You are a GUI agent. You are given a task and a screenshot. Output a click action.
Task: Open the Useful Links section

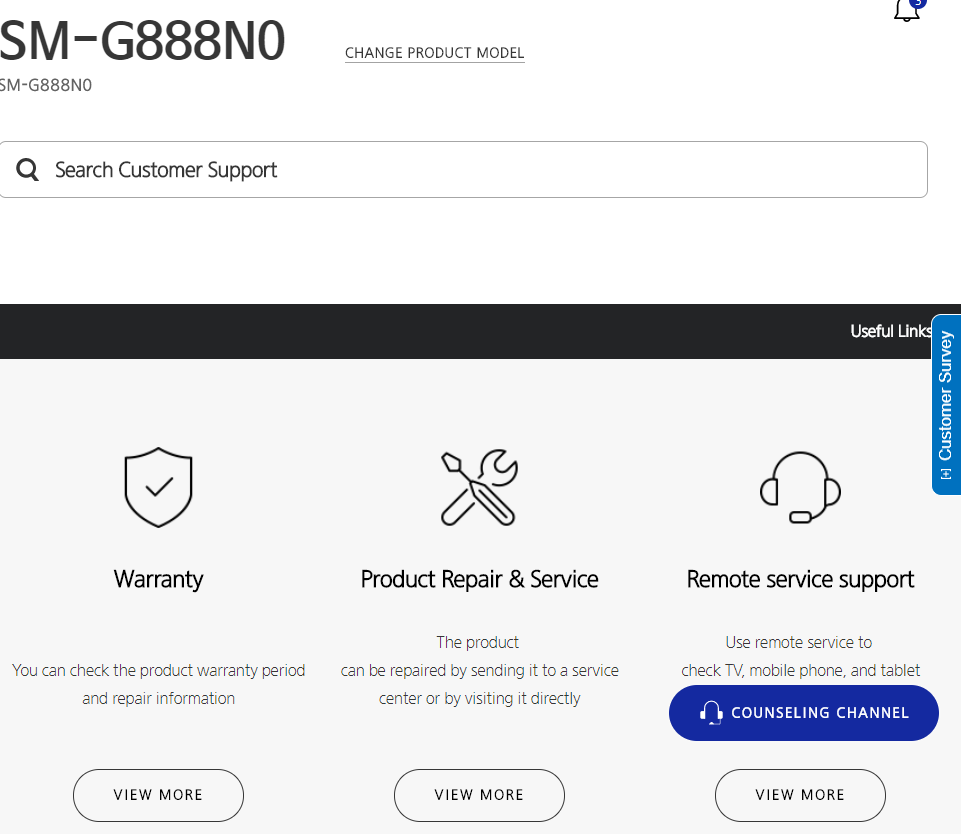pyautogui.click(x=890, y=331)
